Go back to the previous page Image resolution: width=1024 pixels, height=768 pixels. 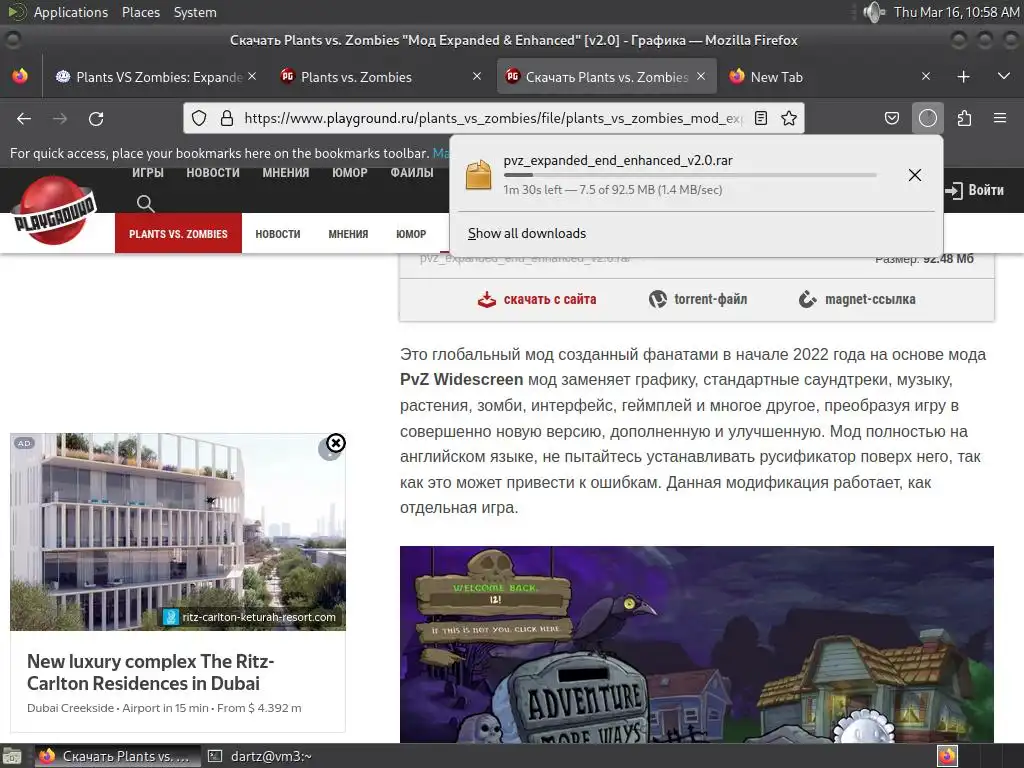click(24, 118)
